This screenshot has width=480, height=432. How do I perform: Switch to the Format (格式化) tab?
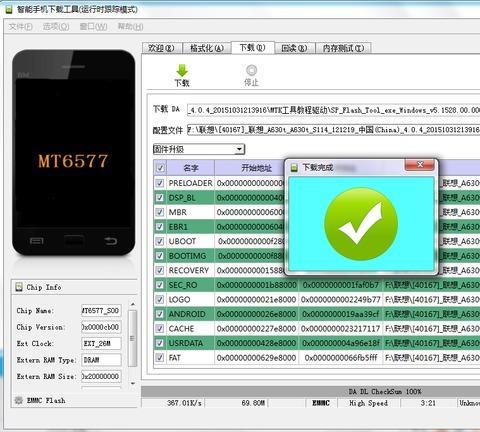click(206, 48)
